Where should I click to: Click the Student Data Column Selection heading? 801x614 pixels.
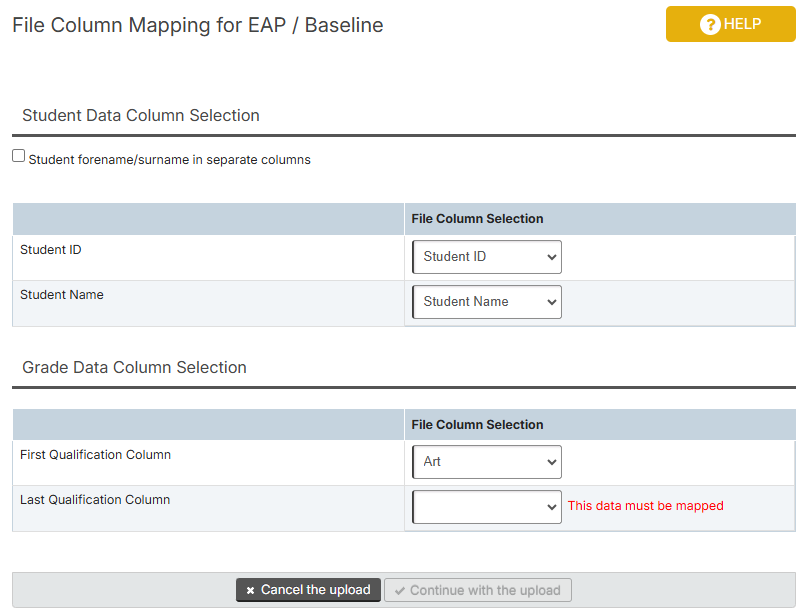[x=141, y=116]
